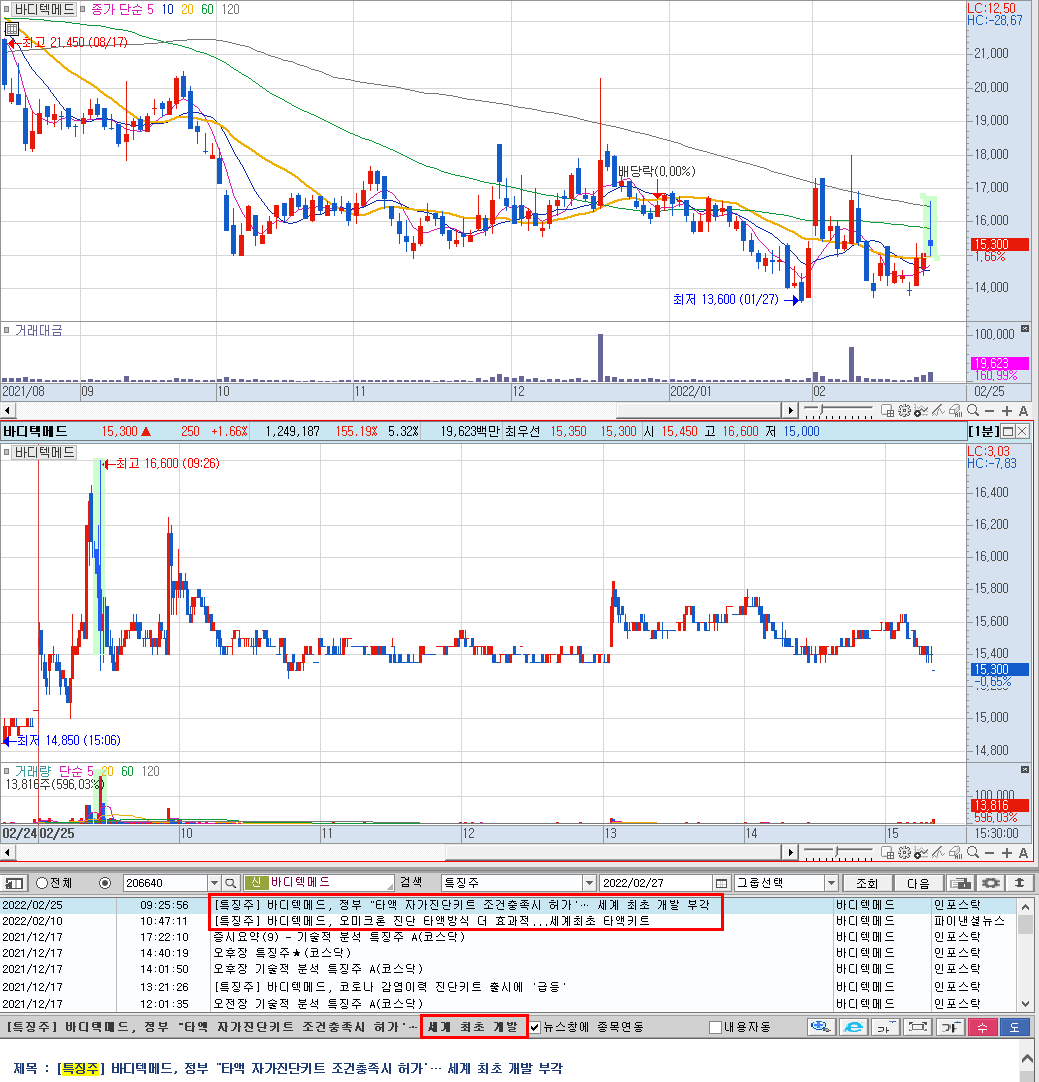Screen dimensions: 1039x1082
Task: Increase font size with larger 가 icon
Action: [x=950, y=1027]
